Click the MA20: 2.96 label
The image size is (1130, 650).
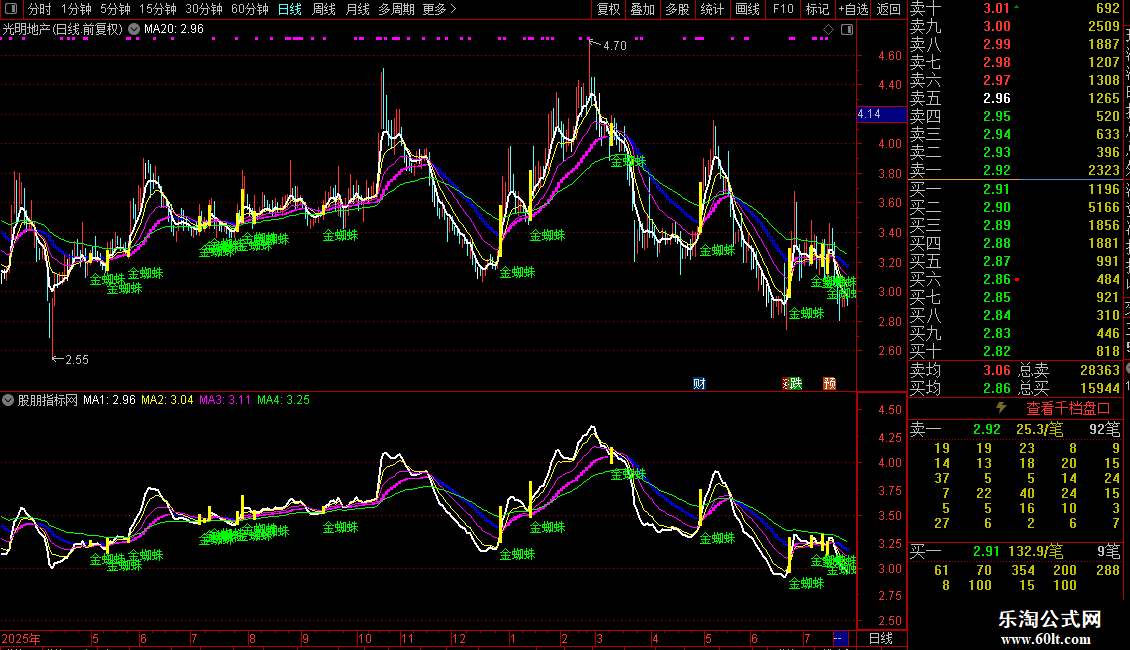tap(174, 30)
